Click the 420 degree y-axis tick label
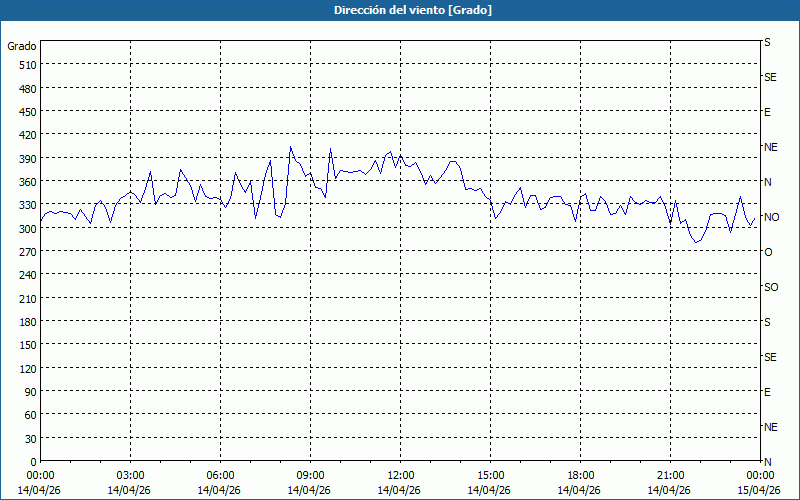 [x=26, y=135]
